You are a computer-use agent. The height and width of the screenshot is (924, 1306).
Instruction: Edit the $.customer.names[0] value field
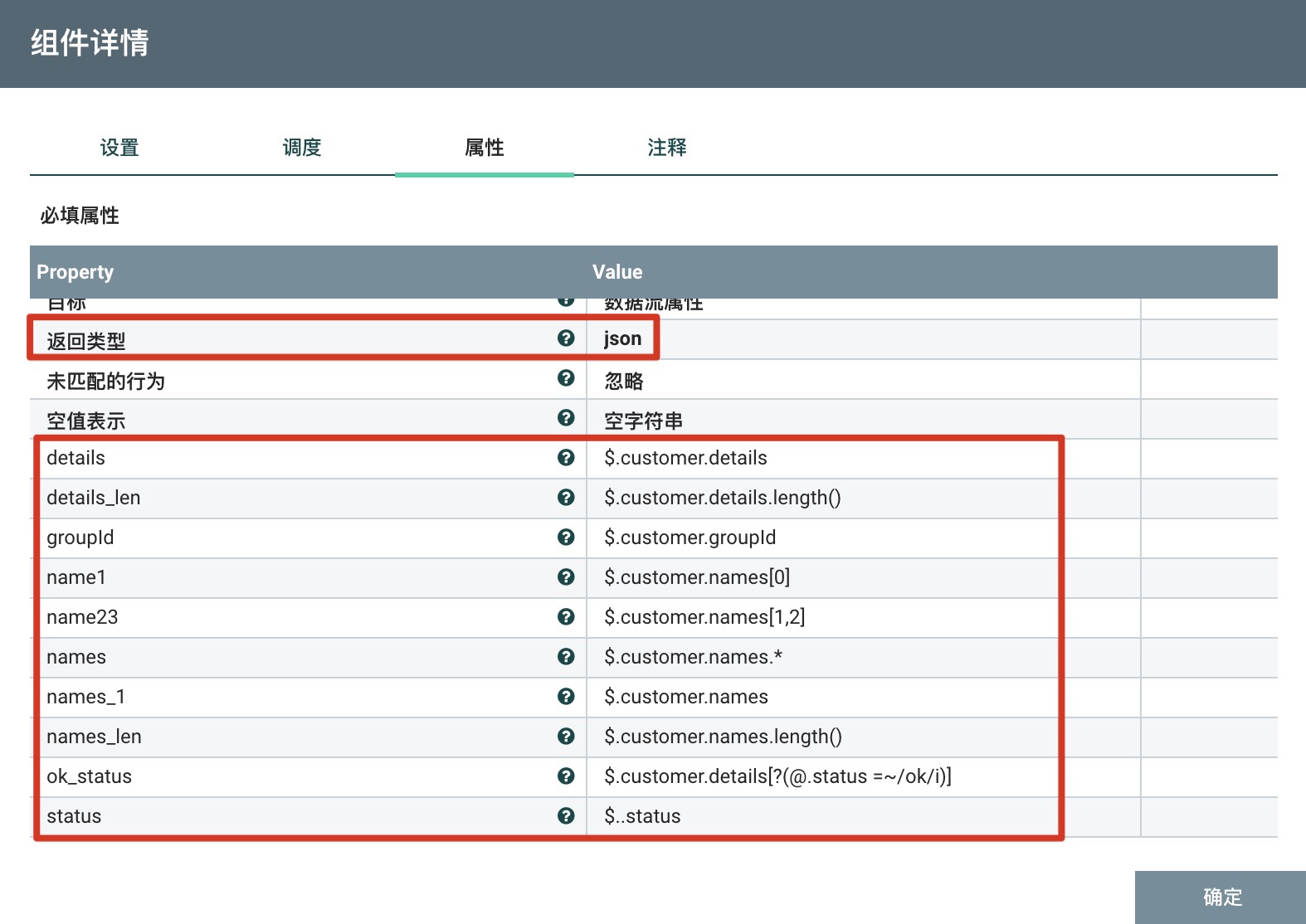coord(697,577)
